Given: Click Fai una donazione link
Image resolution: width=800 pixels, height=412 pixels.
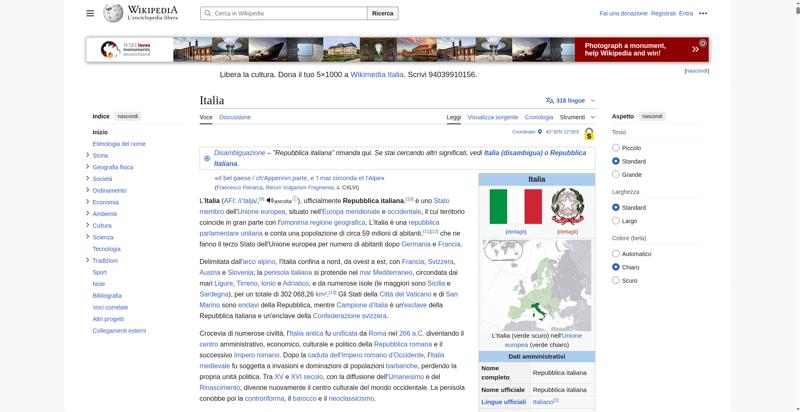Looking at the screenshot, I should tap(623, 13).
